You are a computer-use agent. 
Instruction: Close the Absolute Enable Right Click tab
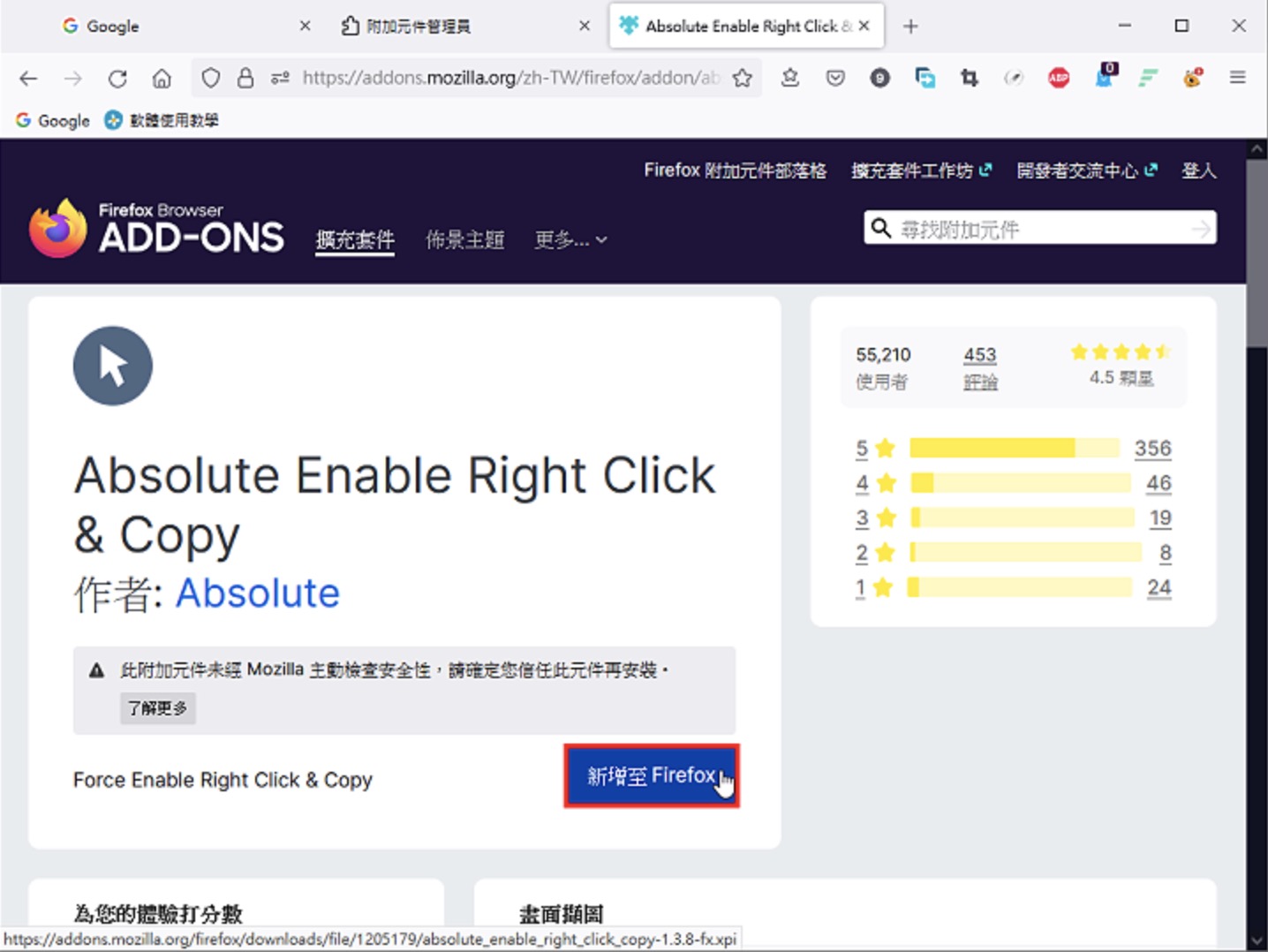864,26
